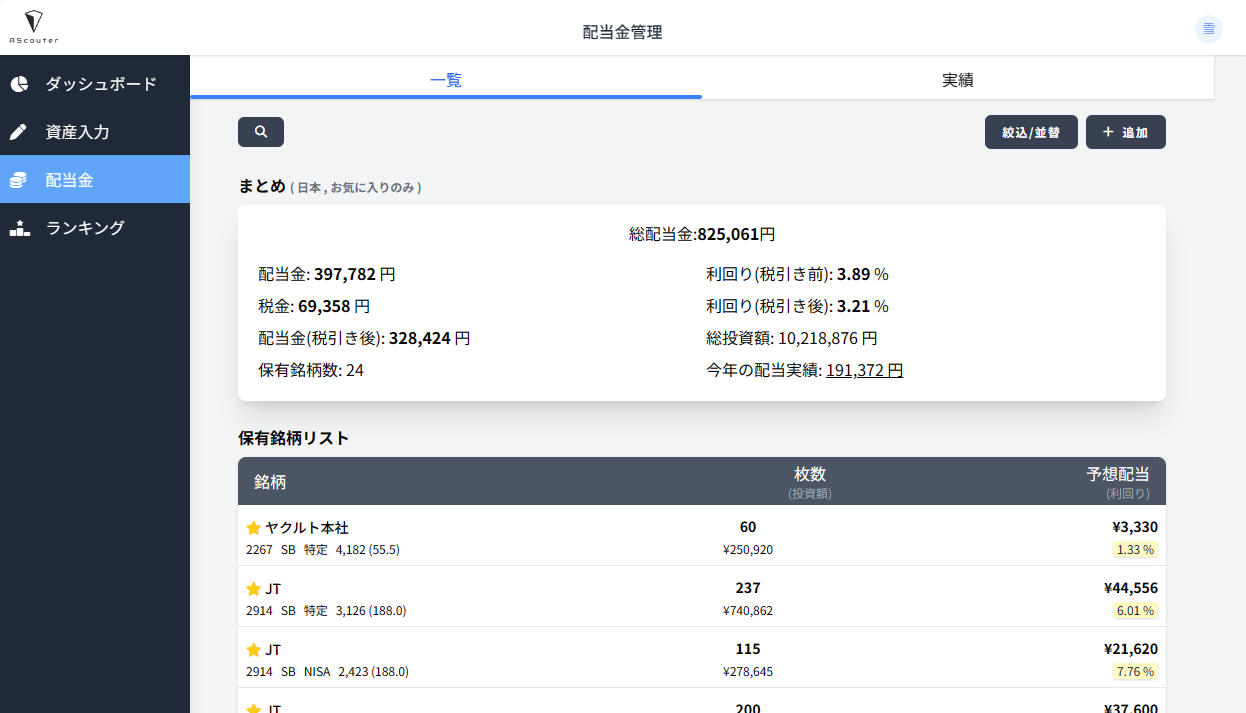Click the ¥44,556 expected dividend
1246x713 pixels.
click(x=1131, y=588)
